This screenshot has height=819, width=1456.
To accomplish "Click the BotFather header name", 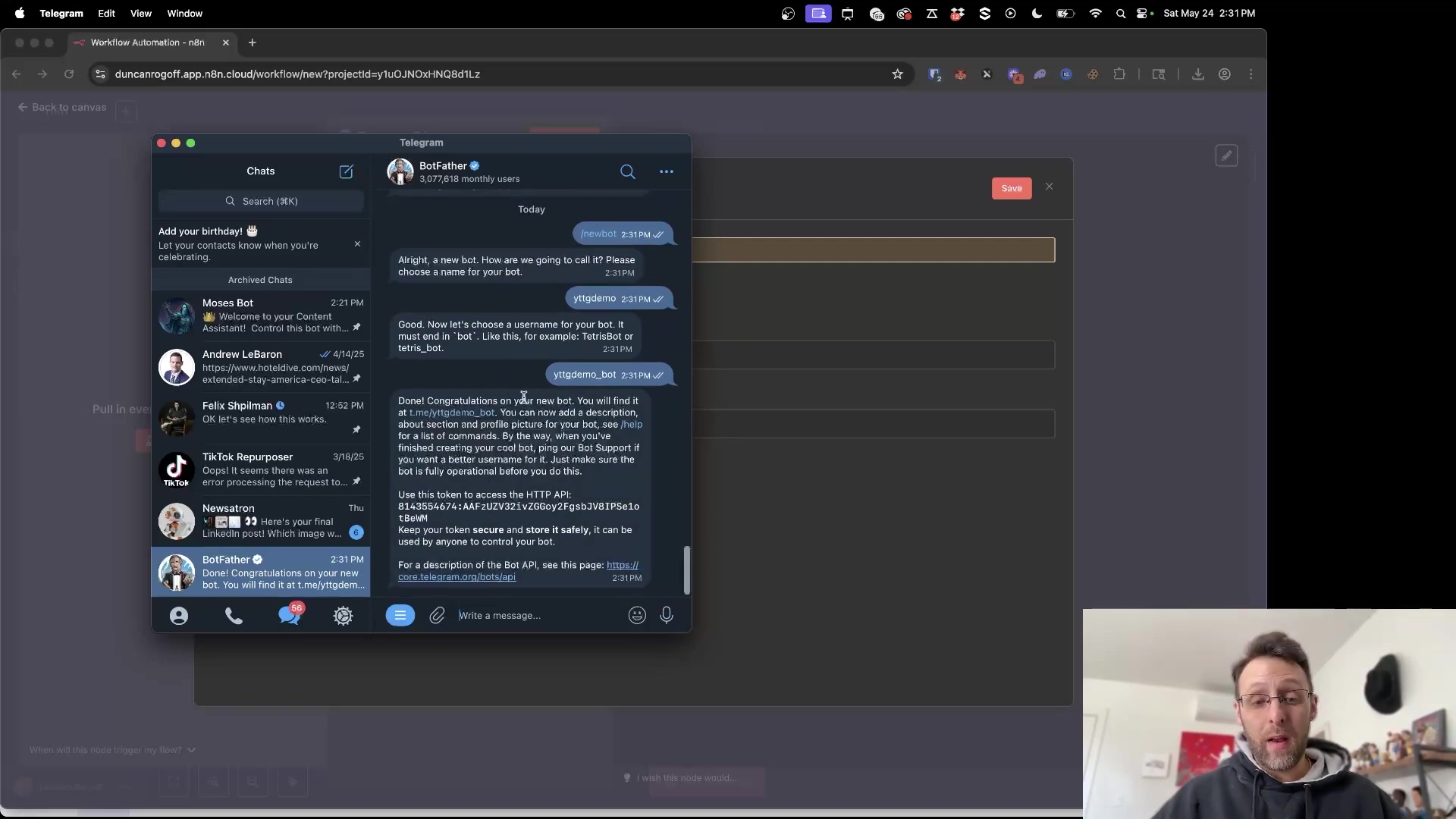I will pos(443,166).
